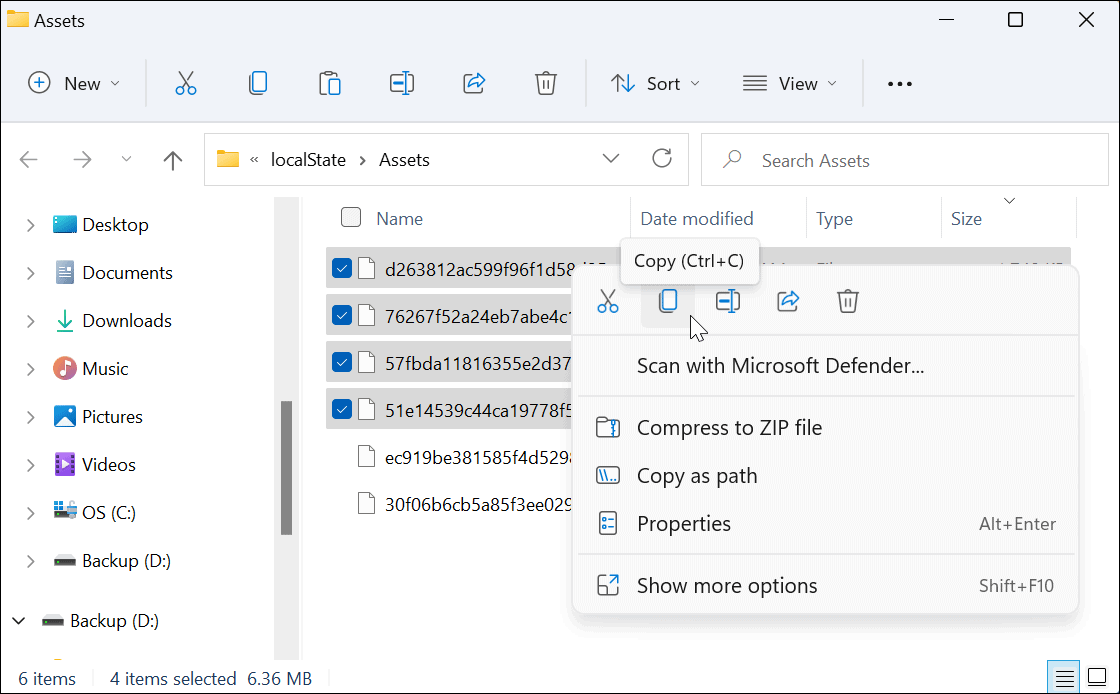
Task: Uncheck the Select All box in the Name header
Action: click(351, 216)
